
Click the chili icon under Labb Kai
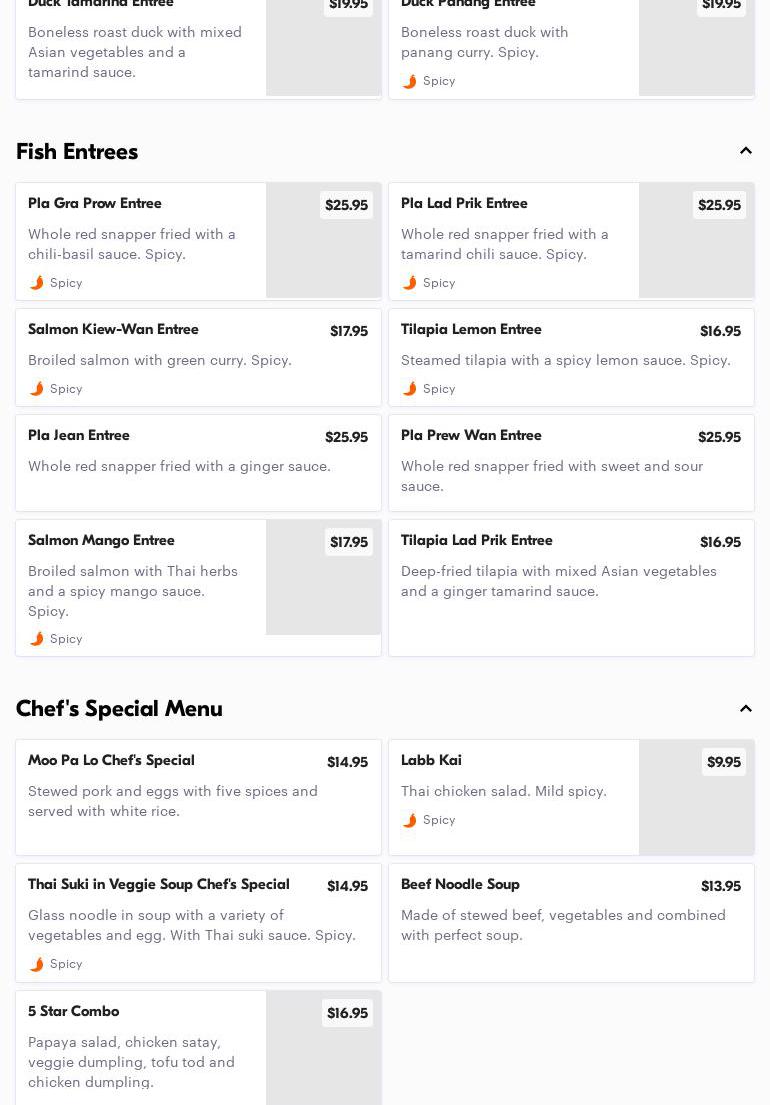(x=410, y=820)
